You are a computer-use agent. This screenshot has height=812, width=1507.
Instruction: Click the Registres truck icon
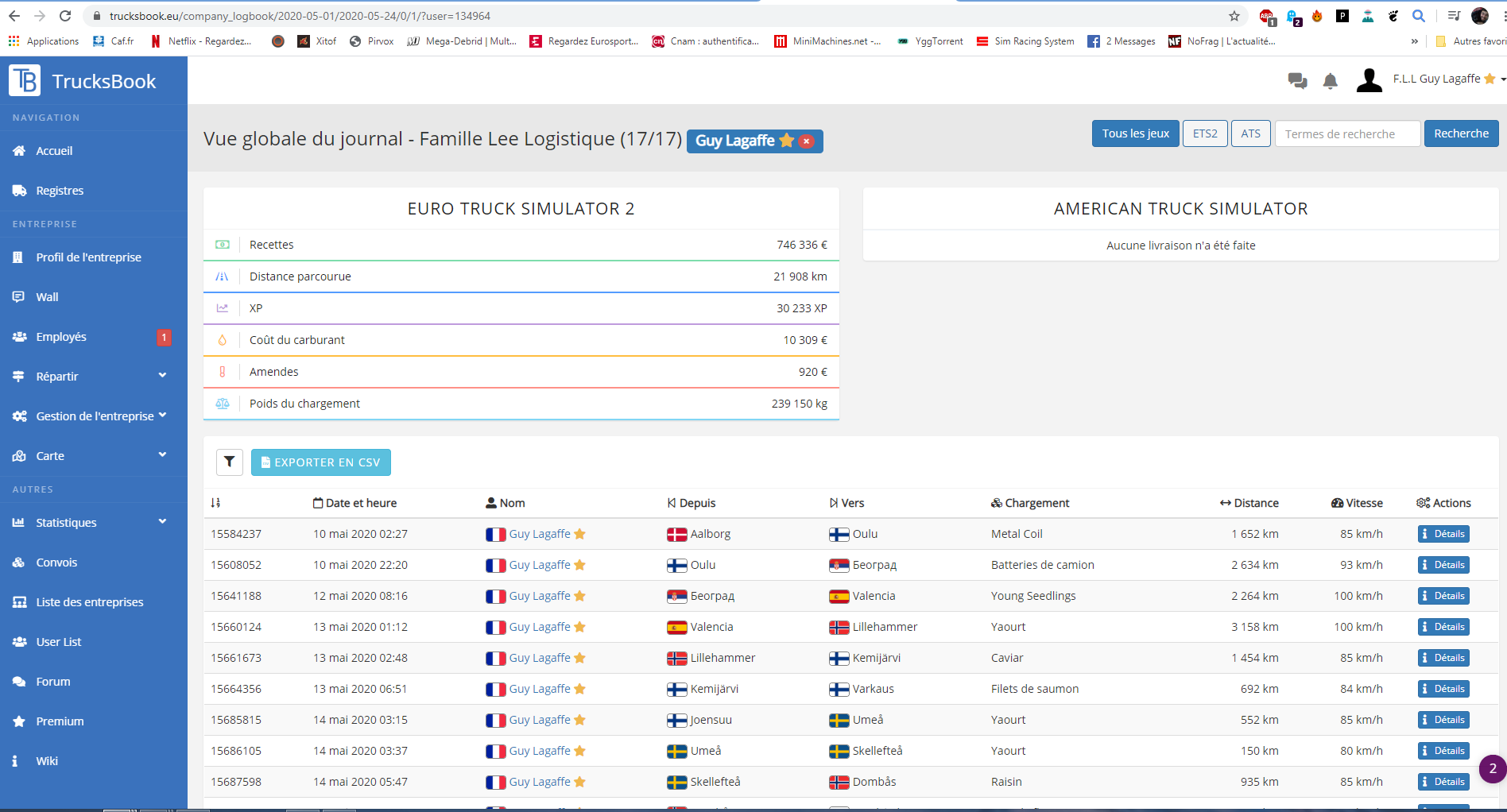[19, 191]
